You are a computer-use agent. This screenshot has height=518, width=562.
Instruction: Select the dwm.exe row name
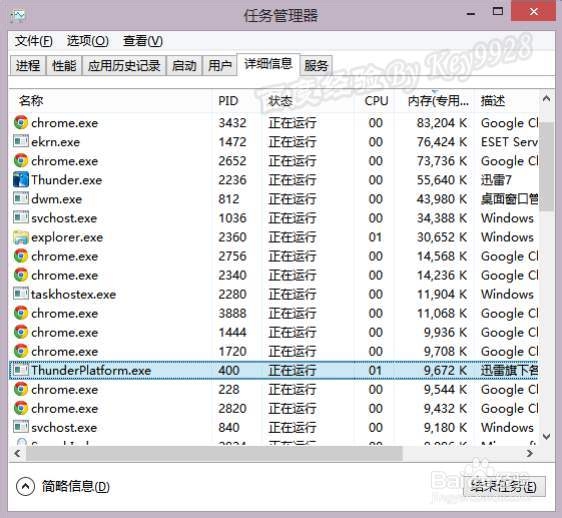point(57,199)
